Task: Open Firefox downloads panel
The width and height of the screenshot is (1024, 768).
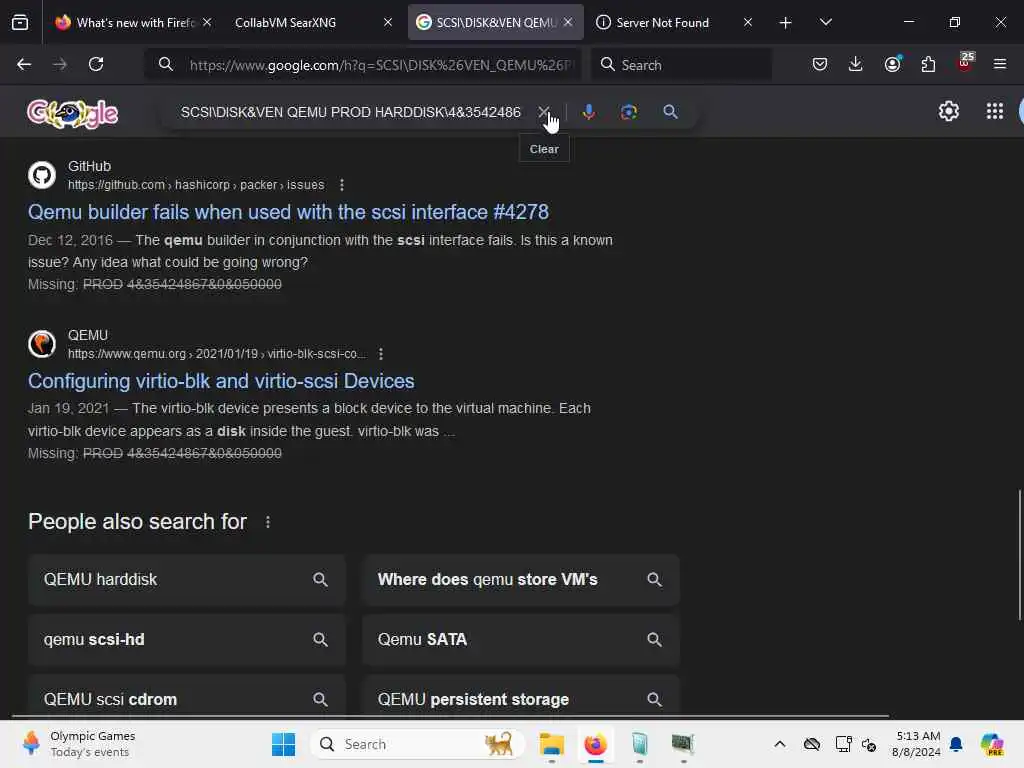Action: coord(856,64)
